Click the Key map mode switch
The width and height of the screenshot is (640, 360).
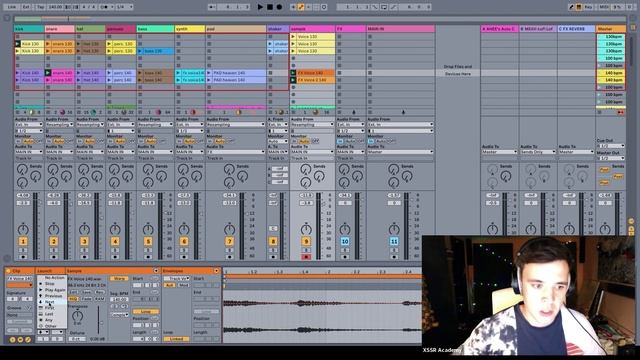pos(588,7)
